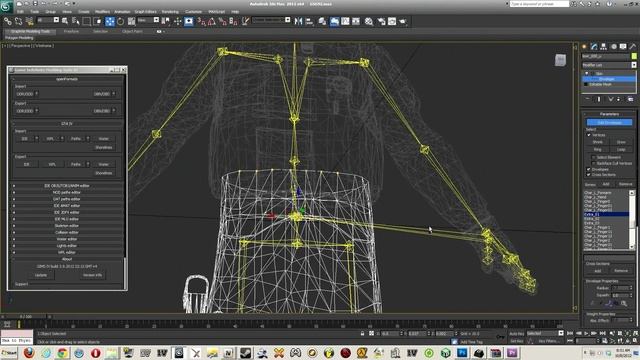Enable the Backface Cull Vertices checkbox
This screenshot has width=640, height=360.
(x=593, y=163)
